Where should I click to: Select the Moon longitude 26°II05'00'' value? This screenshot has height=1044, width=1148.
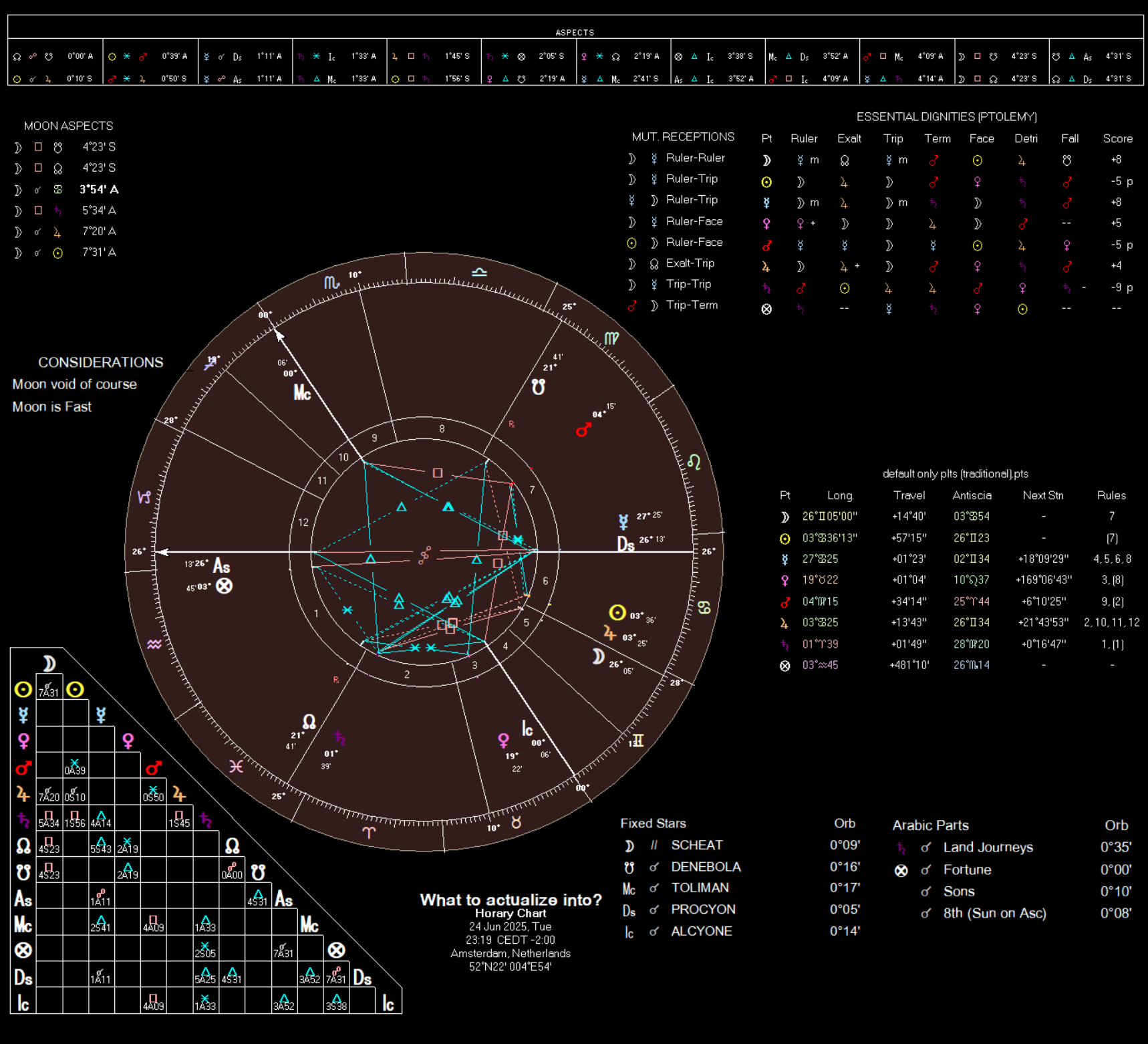point(829,516)
